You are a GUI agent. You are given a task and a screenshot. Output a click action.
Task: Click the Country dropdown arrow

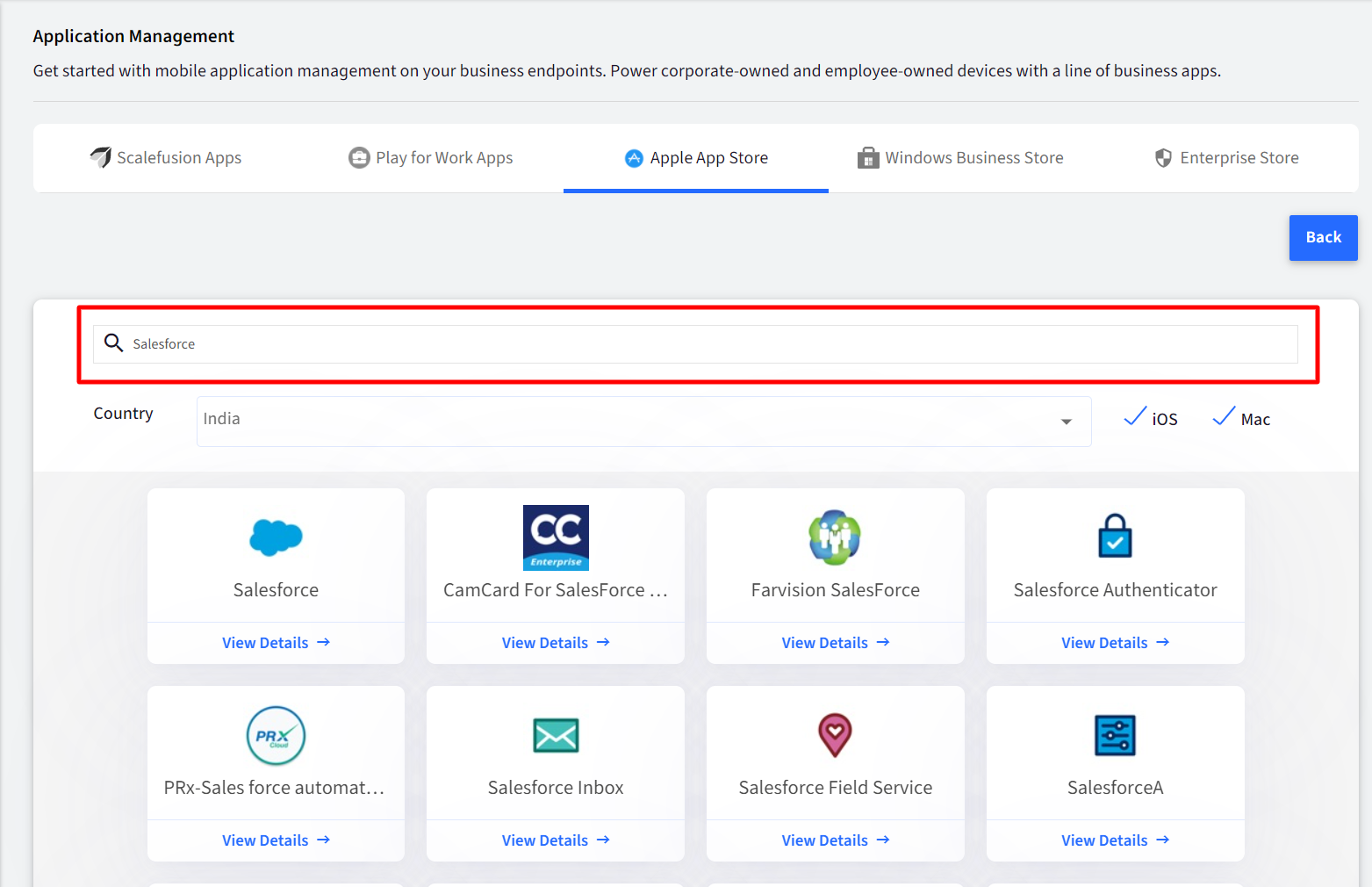pos(1067,422)
